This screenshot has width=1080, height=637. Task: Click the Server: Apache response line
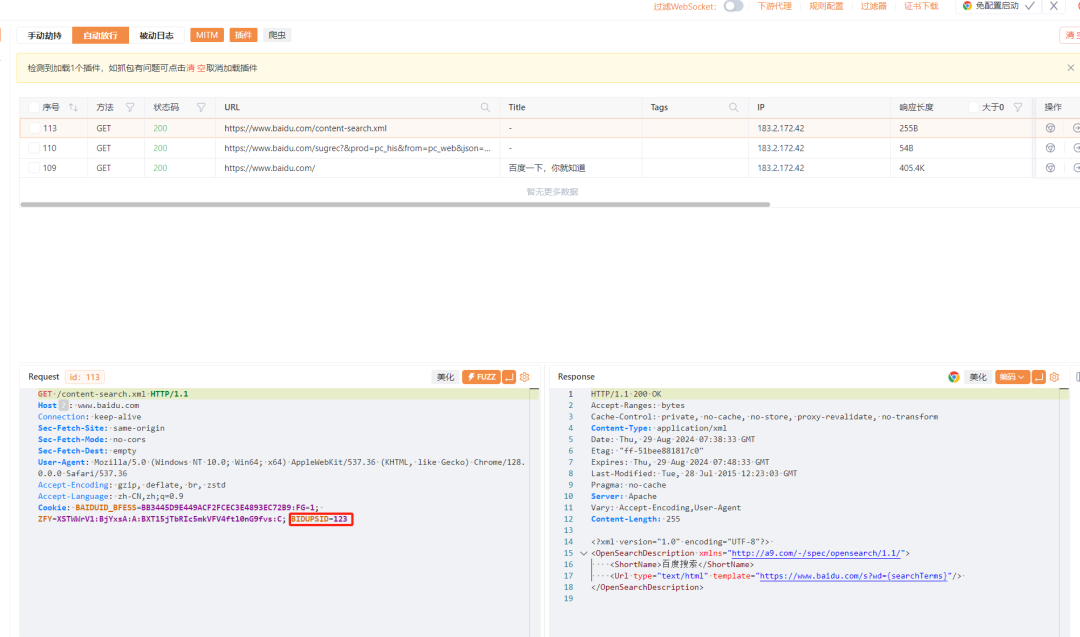(623, 497)
